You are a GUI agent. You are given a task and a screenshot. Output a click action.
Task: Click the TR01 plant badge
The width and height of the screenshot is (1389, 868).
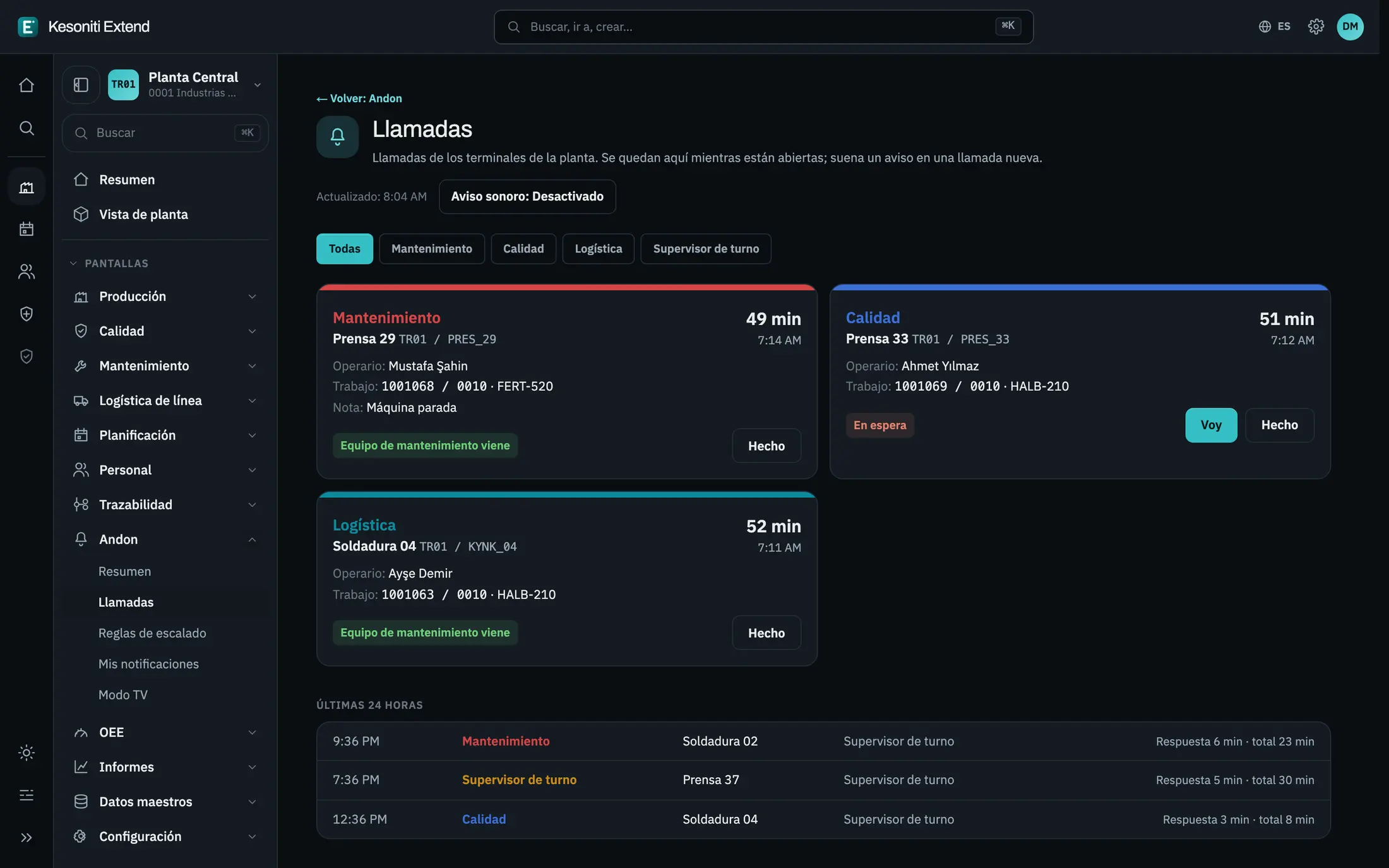point(123,85)
